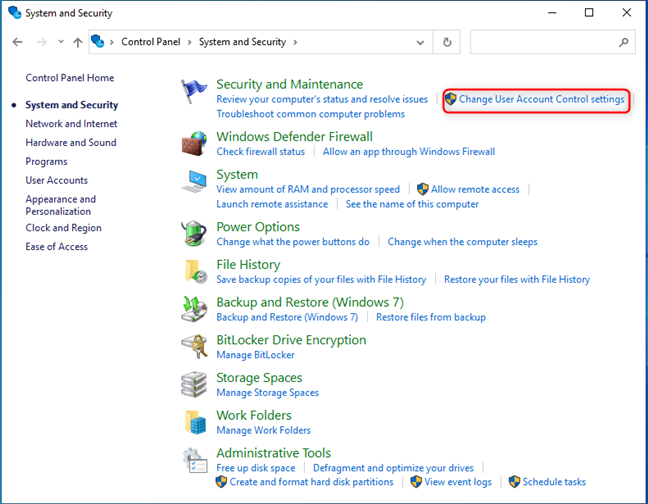This screenshot has width=648, height=504.
Task: Click Save backup copies with File History
Action: pos(321,280)
